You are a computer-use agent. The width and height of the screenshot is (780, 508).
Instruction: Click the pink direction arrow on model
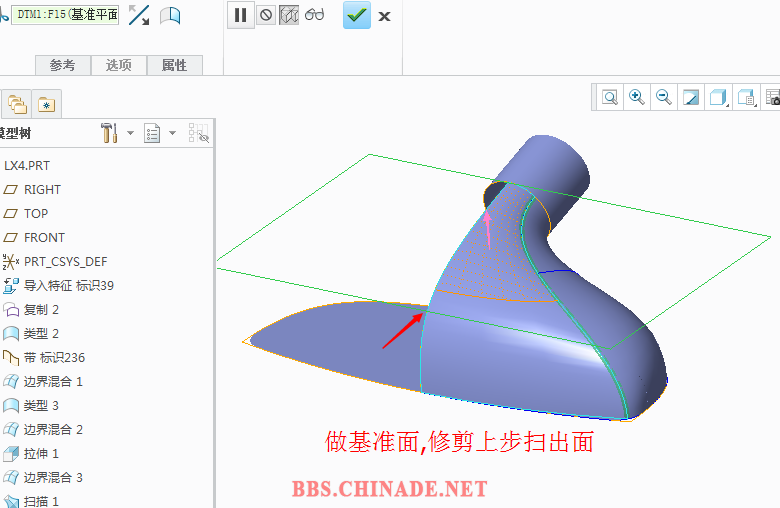tap(488, 229)
